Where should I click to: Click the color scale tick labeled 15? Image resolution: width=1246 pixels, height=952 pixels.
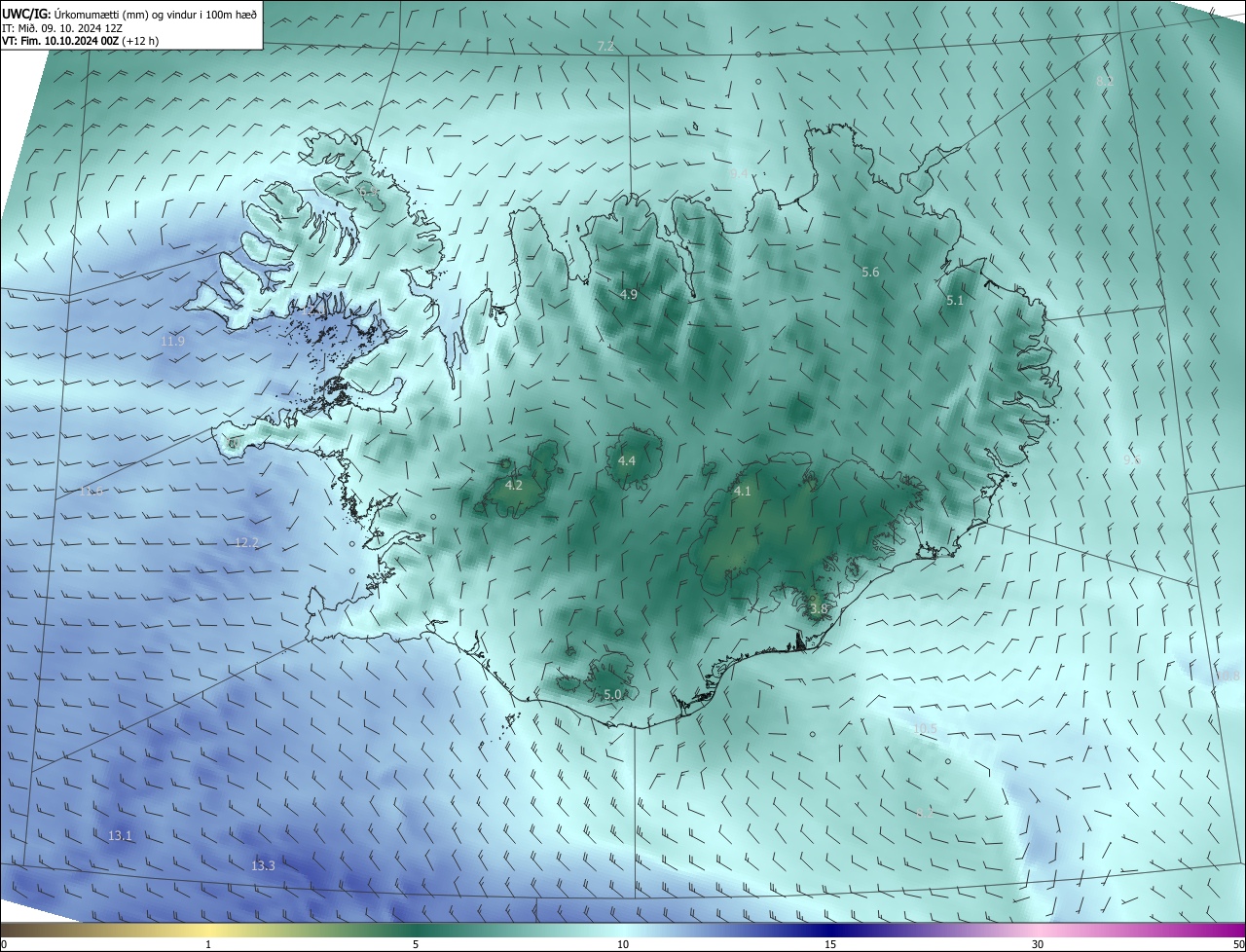tap(830, 944)
